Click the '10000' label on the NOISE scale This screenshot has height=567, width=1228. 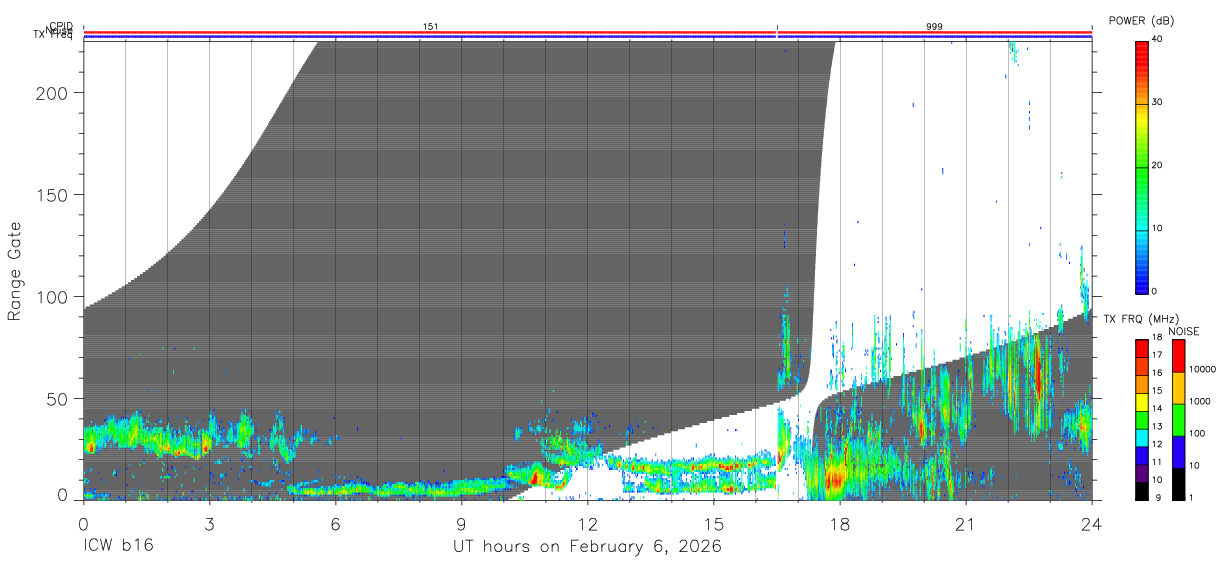click(x=1203, y=370)
